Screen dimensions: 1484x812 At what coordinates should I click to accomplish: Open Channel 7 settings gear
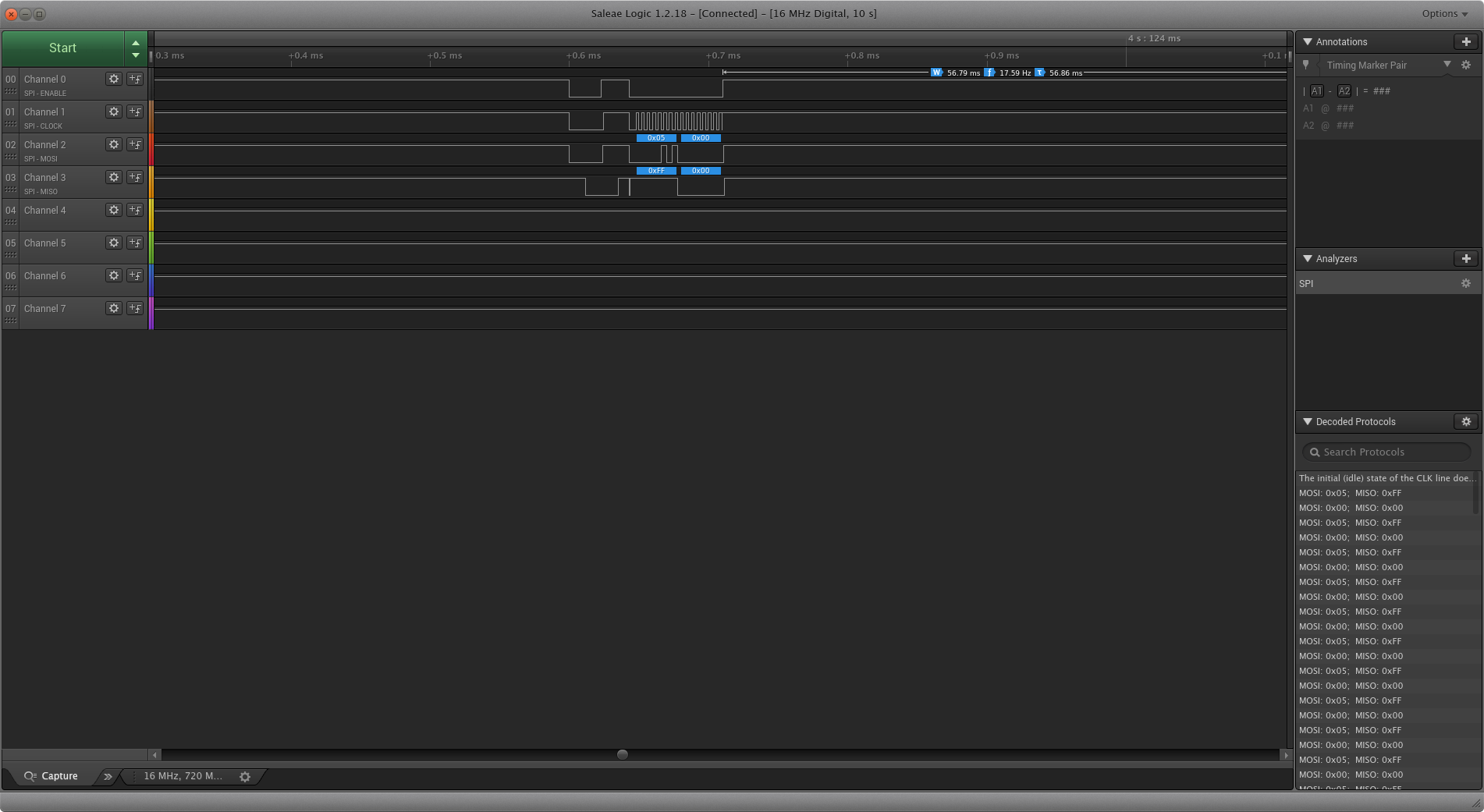(x=114, y=308)
